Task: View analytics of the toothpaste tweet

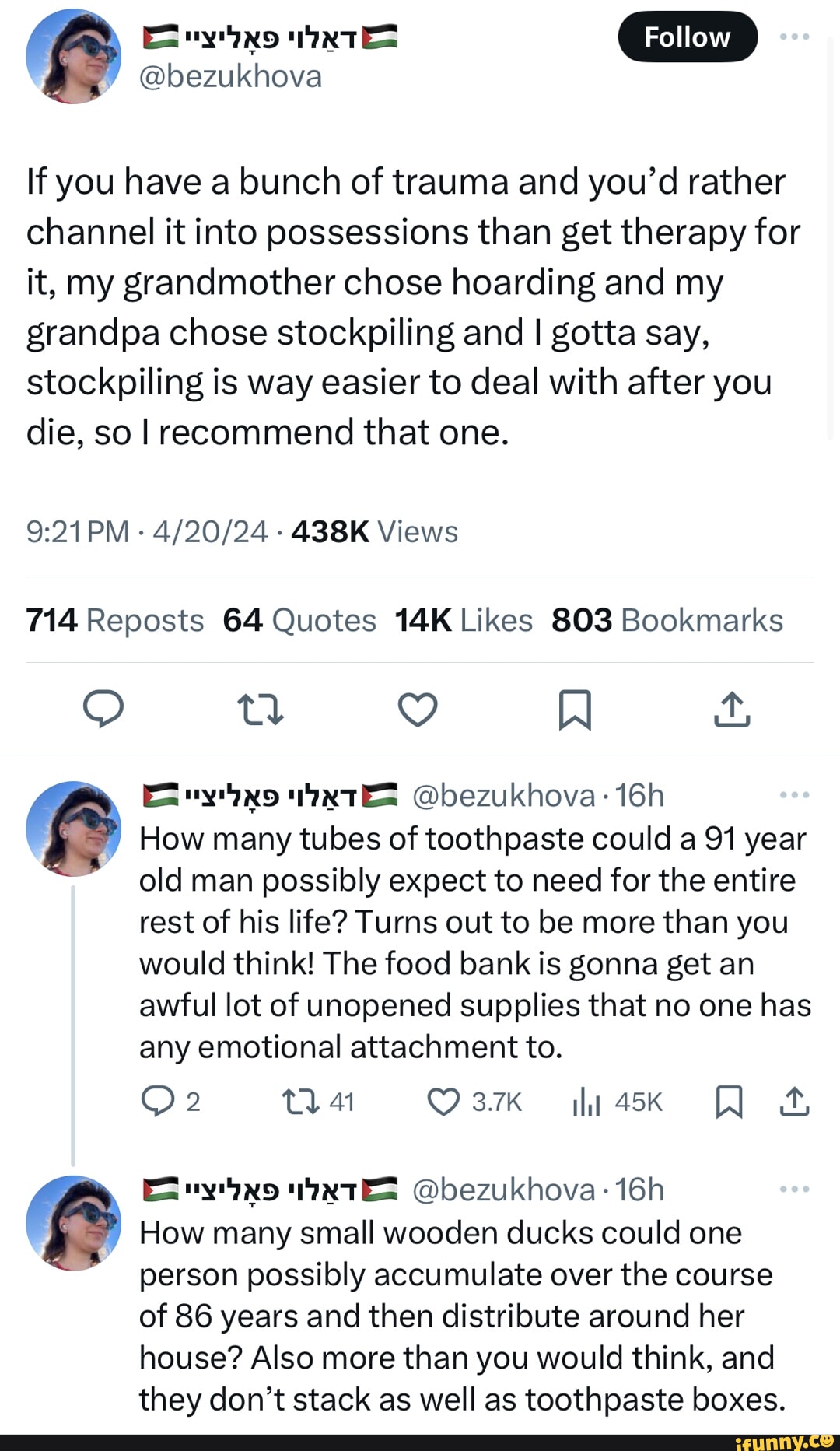Action: tap(586, 1102)
